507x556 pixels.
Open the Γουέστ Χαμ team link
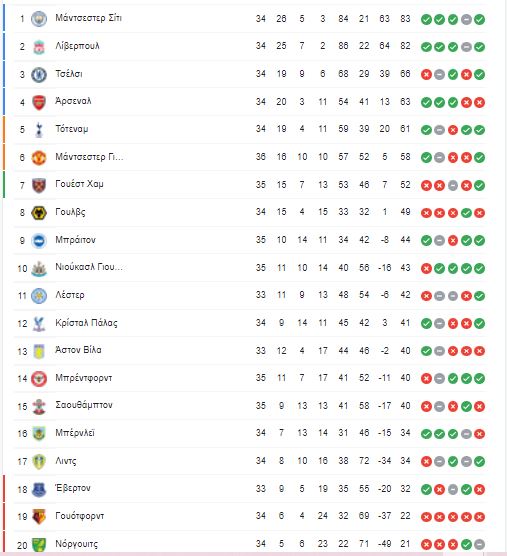79,184
